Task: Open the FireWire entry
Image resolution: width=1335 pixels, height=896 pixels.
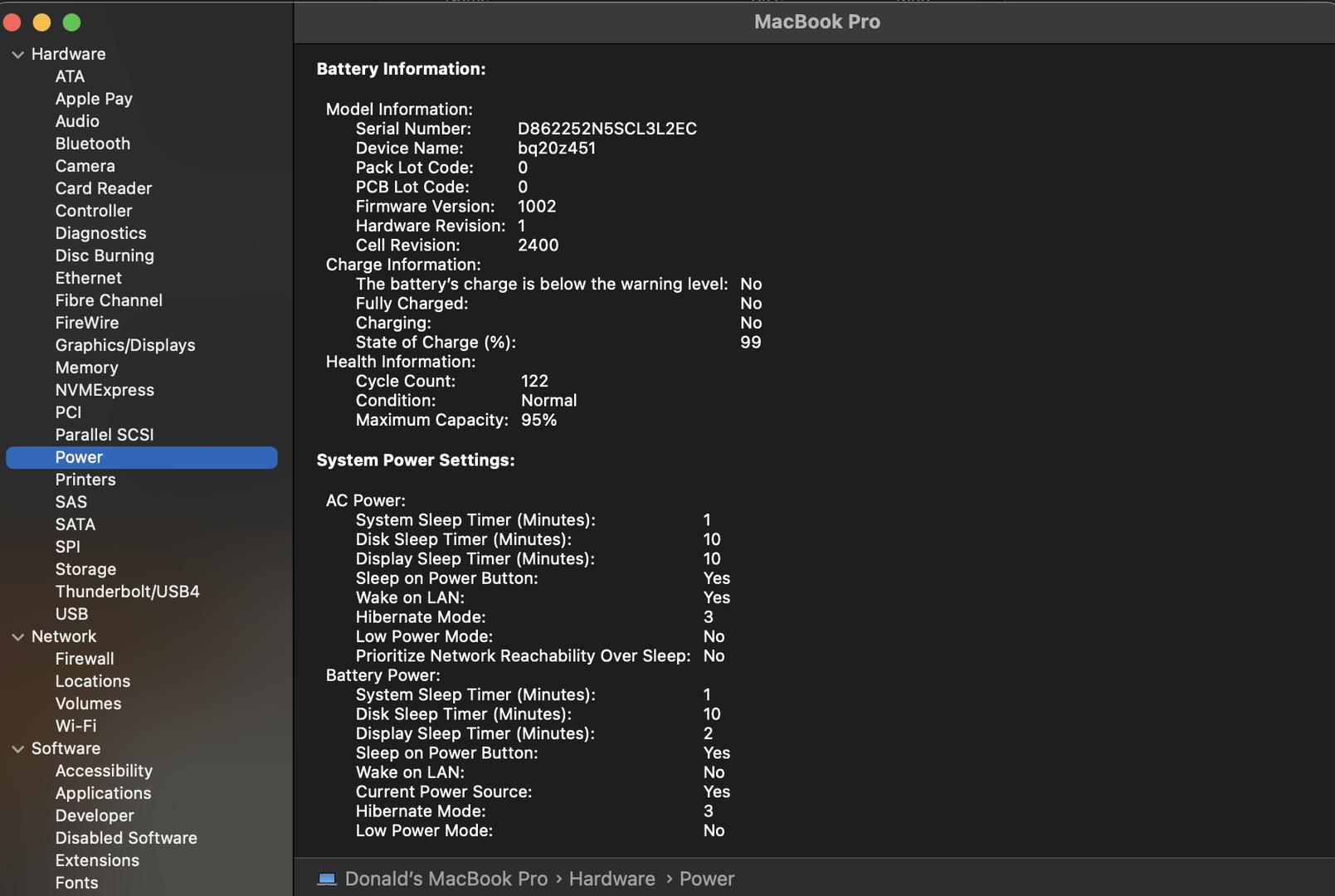Action: pos(87,323)
